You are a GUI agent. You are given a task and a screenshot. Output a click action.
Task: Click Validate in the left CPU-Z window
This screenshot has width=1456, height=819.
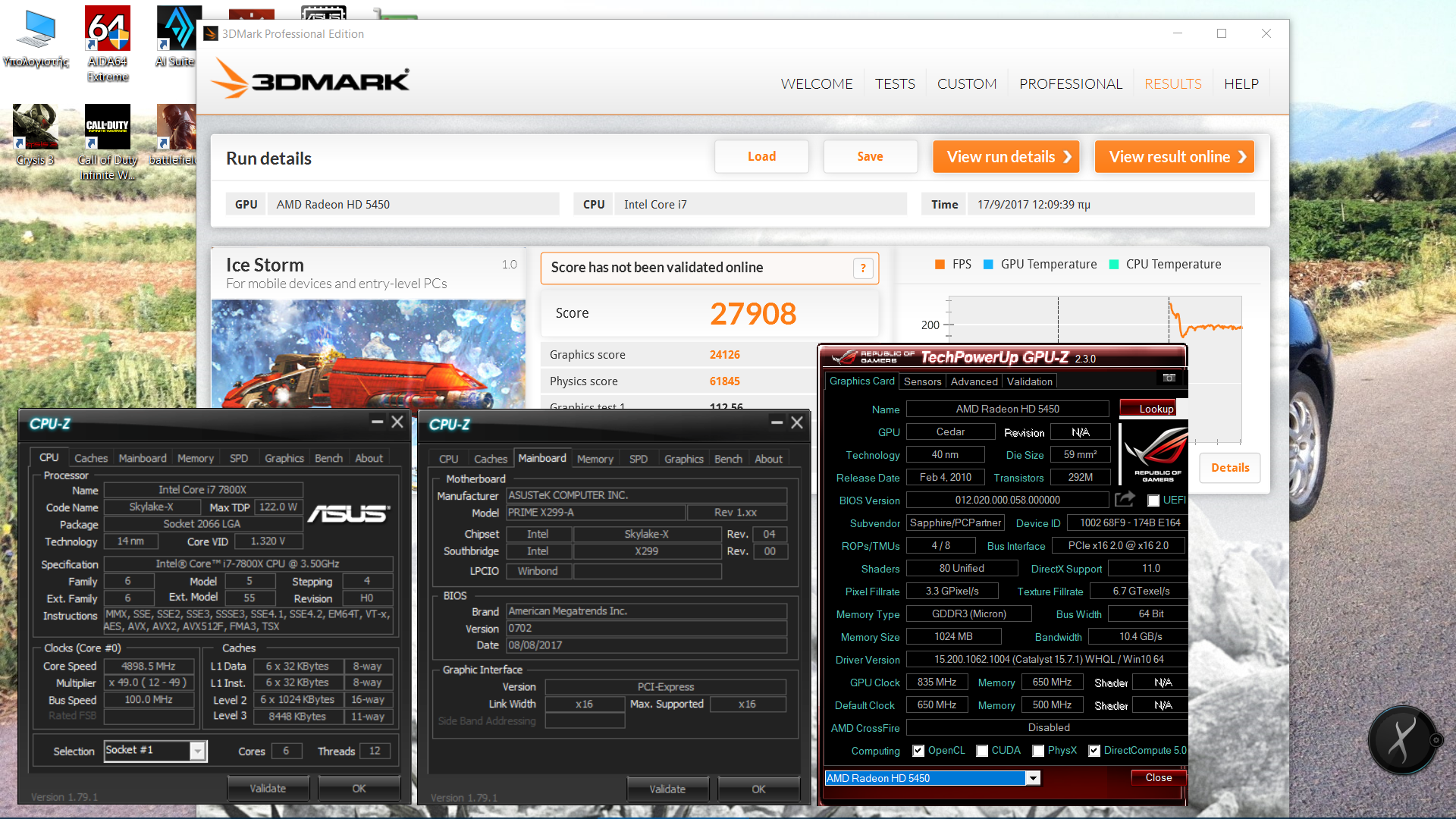268,789
